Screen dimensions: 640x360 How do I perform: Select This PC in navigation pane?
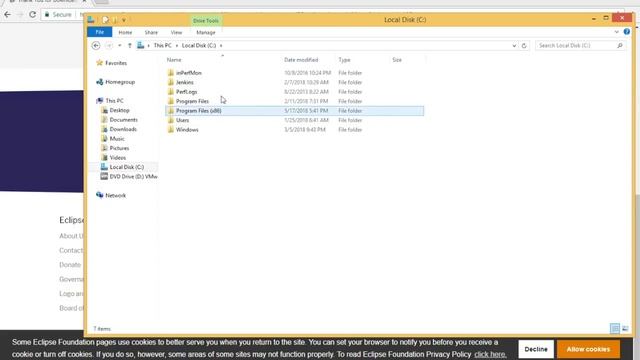coord(114,101)
